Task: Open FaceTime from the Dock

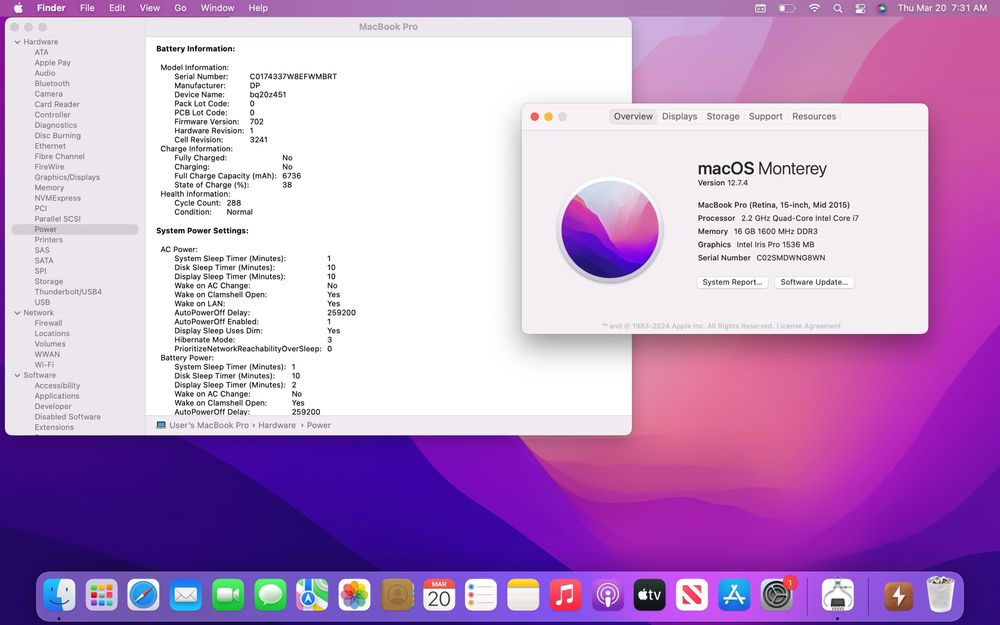Action: point(228,596)
